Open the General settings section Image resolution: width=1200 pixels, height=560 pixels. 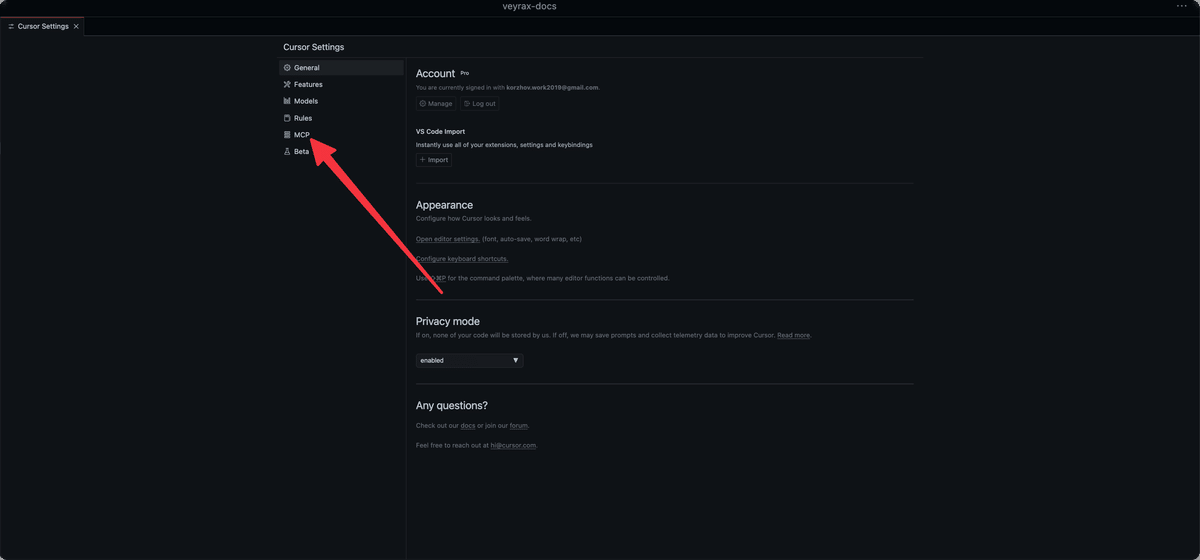pos(307,68)
